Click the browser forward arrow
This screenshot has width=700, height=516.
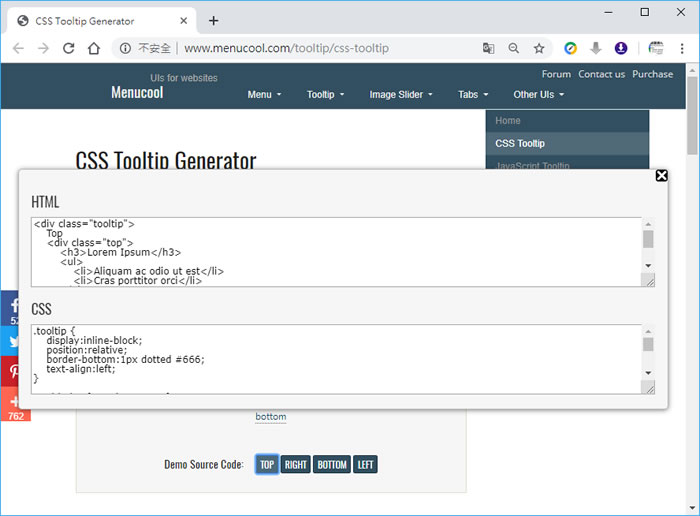[43, 48]
